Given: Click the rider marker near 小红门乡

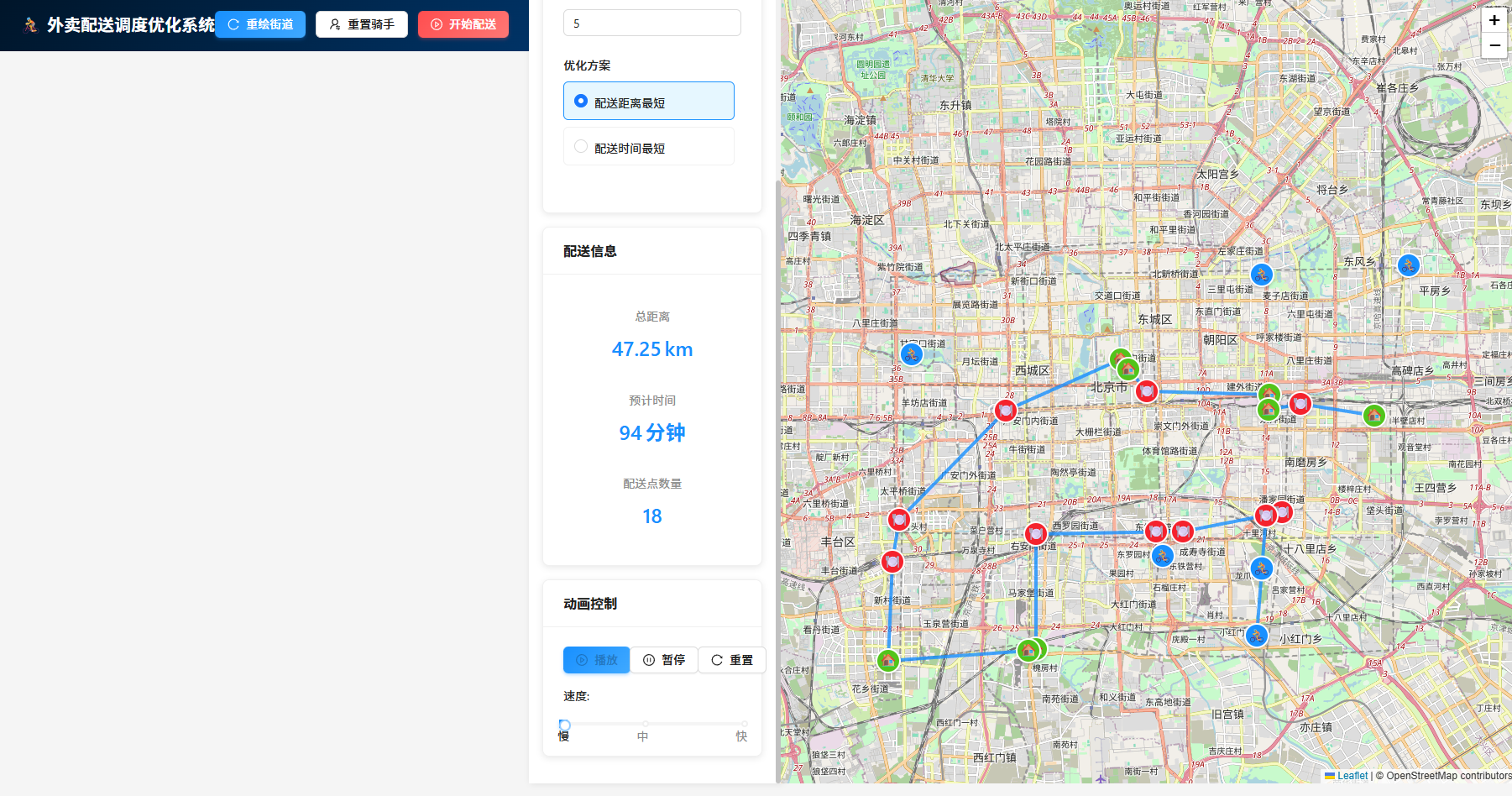Looking at the screenshot, I should tap(1256, 636).
